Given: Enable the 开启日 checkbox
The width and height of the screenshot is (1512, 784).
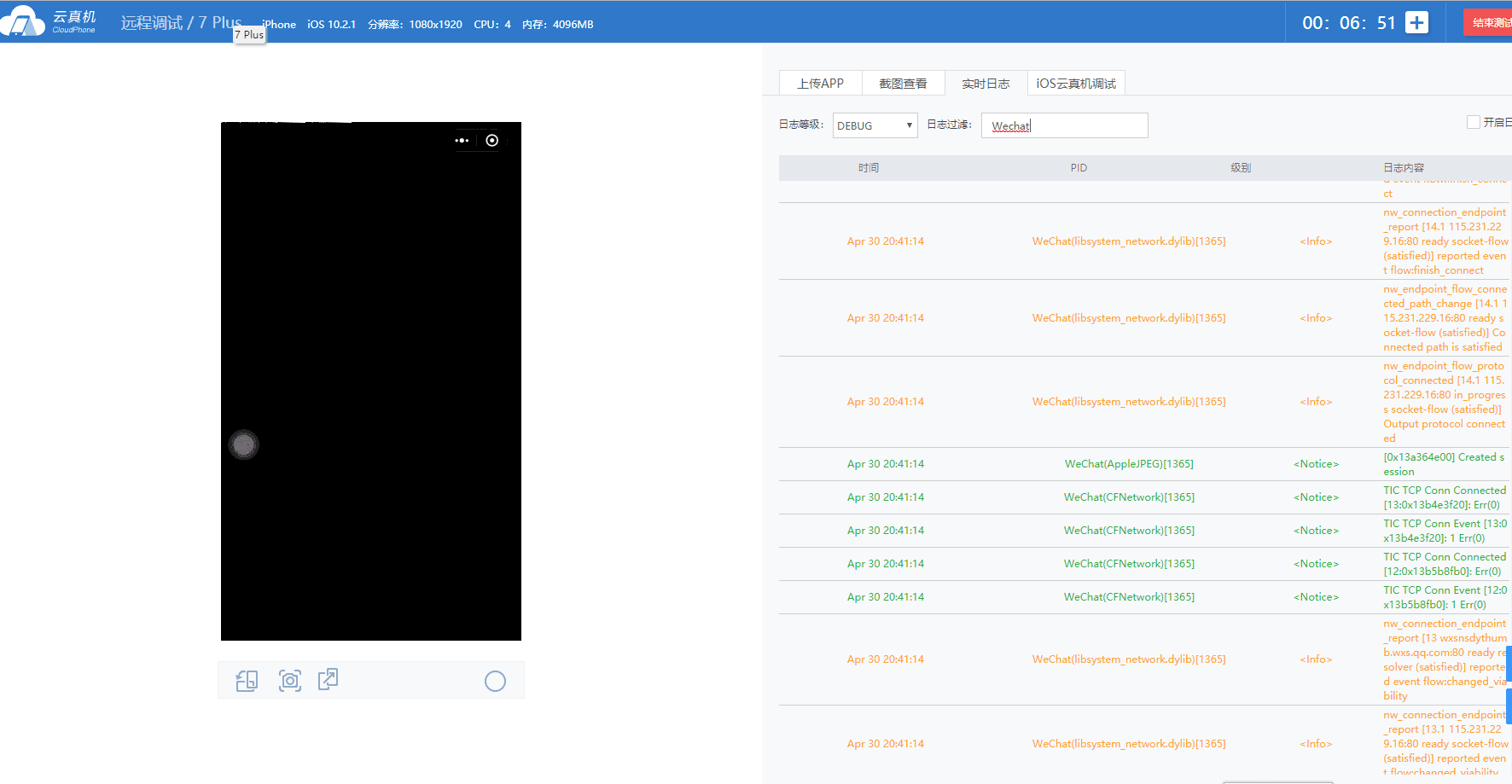Looking at the screenshot, I should pos(1473,122).
